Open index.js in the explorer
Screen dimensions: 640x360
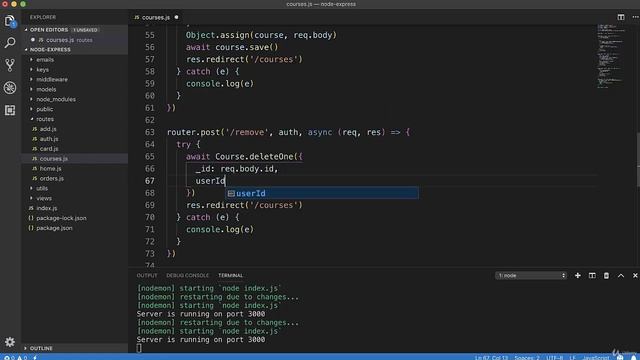[47, 208]
